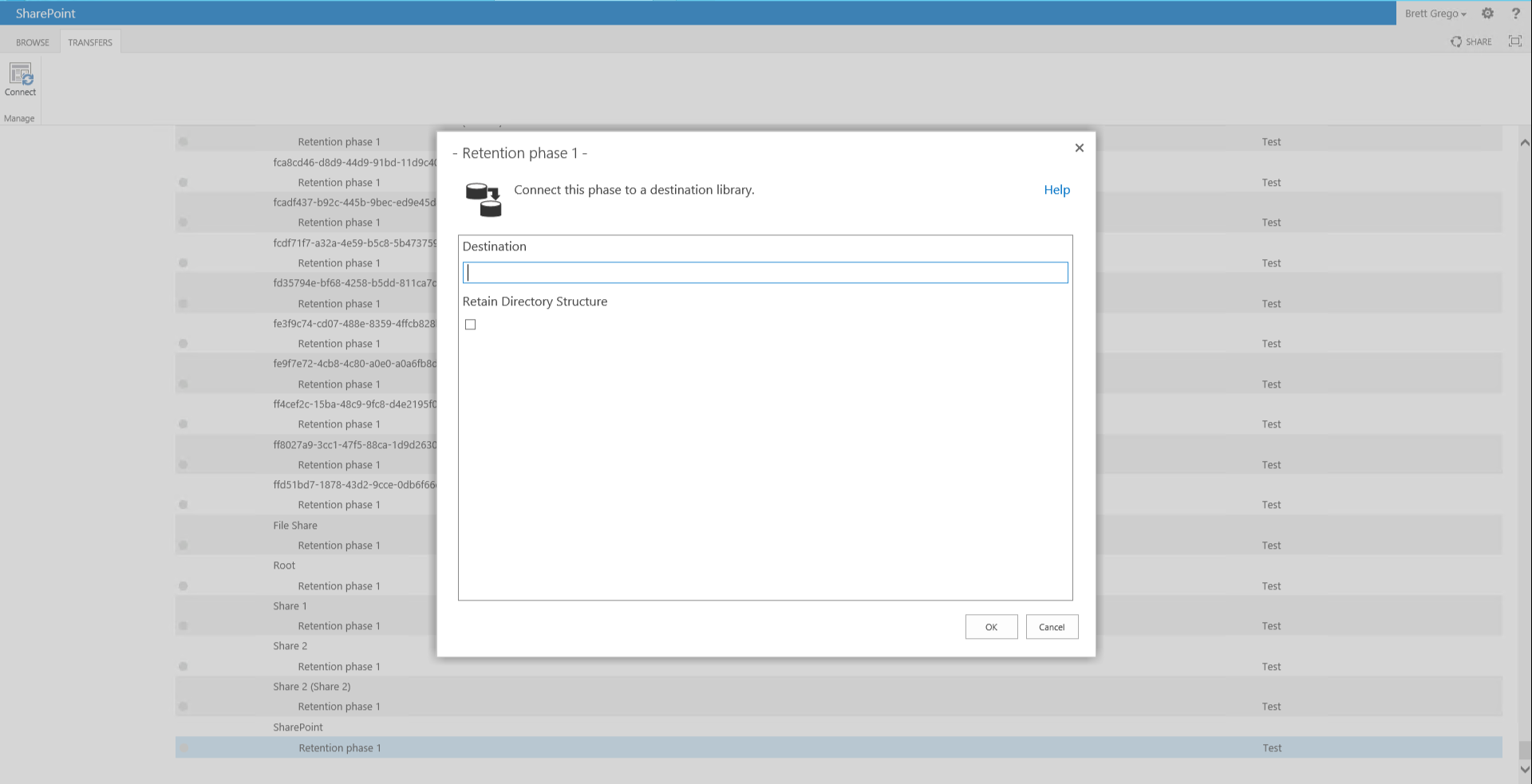Click the question mark help icon
Screen dimensions: 1532x784
coord(1515,14)
